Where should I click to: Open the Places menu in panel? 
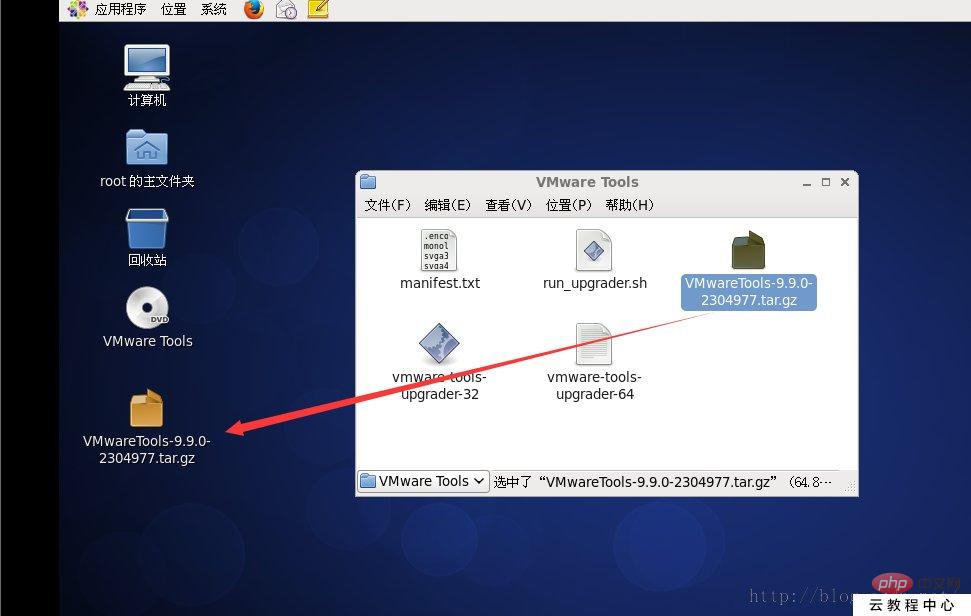tap(173, 9)
